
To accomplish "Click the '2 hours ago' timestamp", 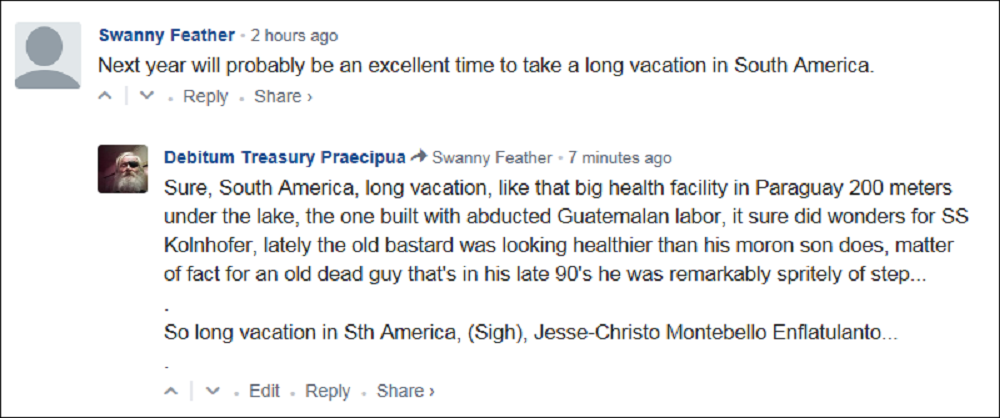I will pyautogui.click(x=294, y=35).
